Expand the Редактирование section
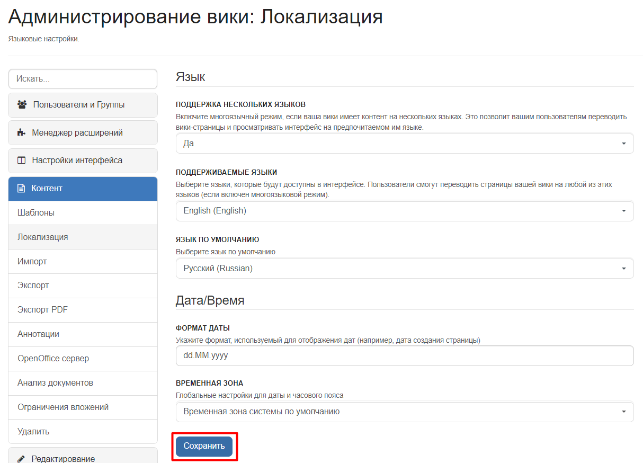 (83, 456)
